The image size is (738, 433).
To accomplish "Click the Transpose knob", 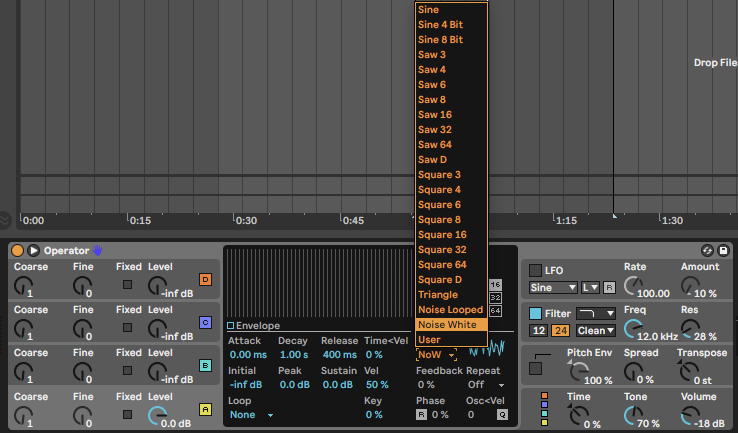I will click(x=690, y=372).
